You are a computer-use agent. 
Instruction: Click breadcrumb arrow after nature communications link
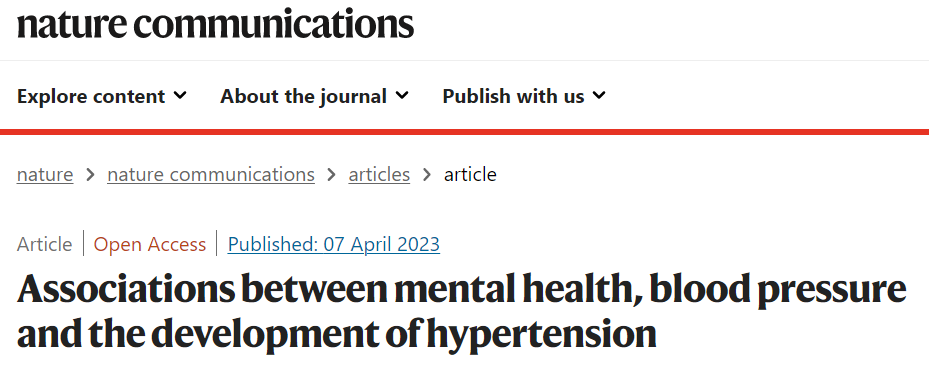[331, 175]
